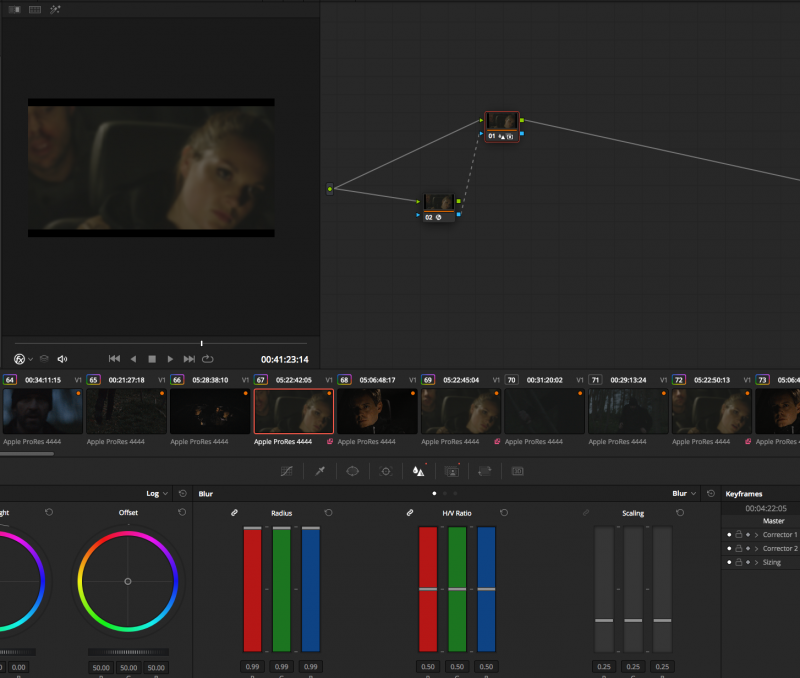Play the clip forward

point(170,359)
